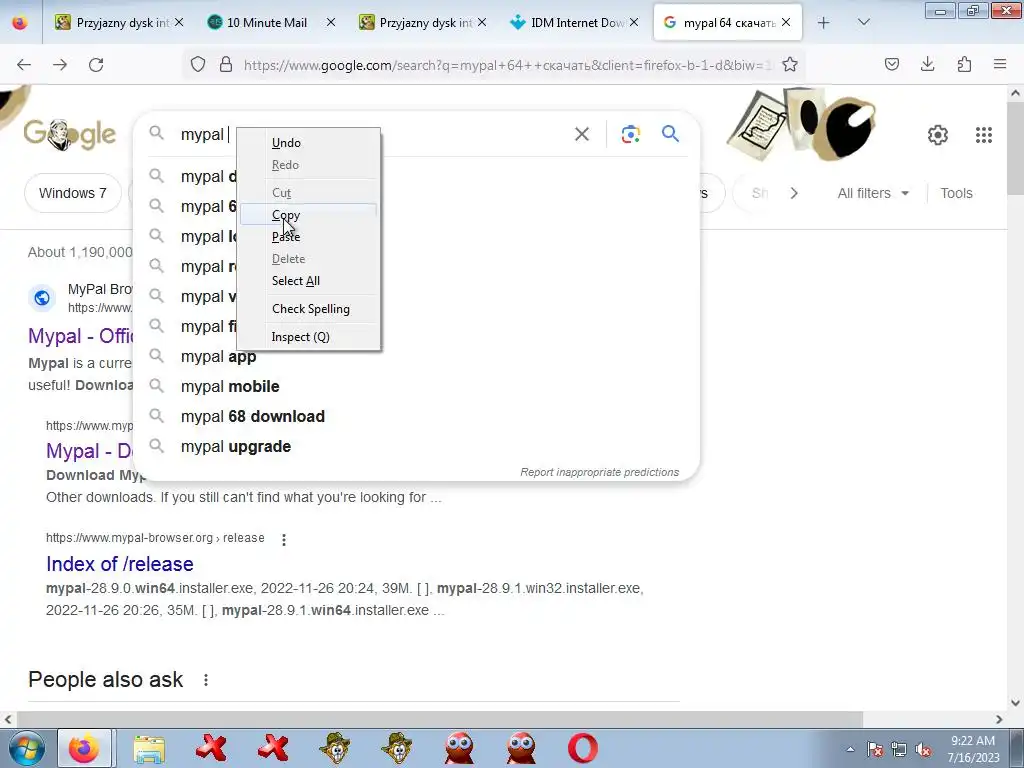The height and width of the screenshot is (768, 1024).
Task: Open new tab with plus button
Action: click(824, 23)
